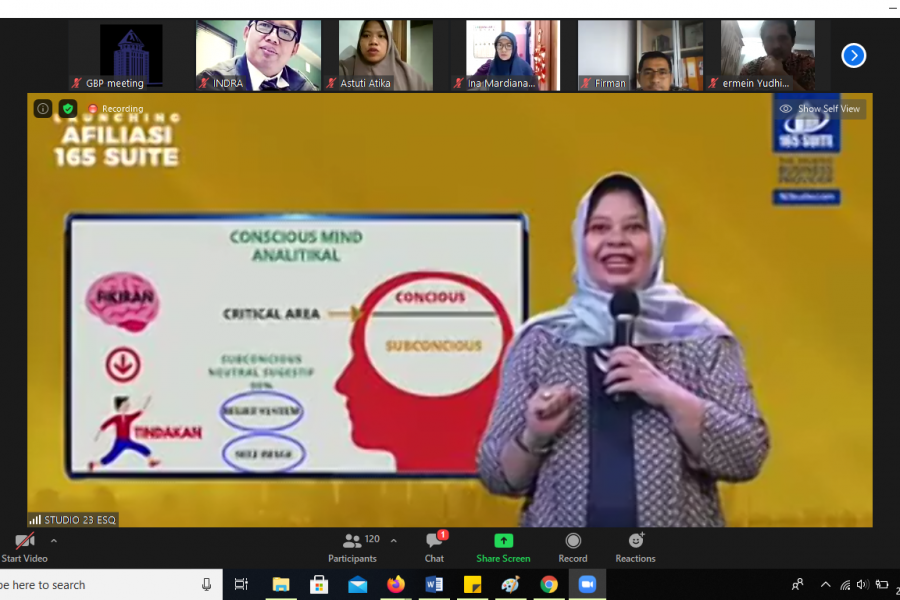Open Firefox from the taskbar
Image resolution: width=900 pixels, height=600 pixels.
(x=396, y=585)
